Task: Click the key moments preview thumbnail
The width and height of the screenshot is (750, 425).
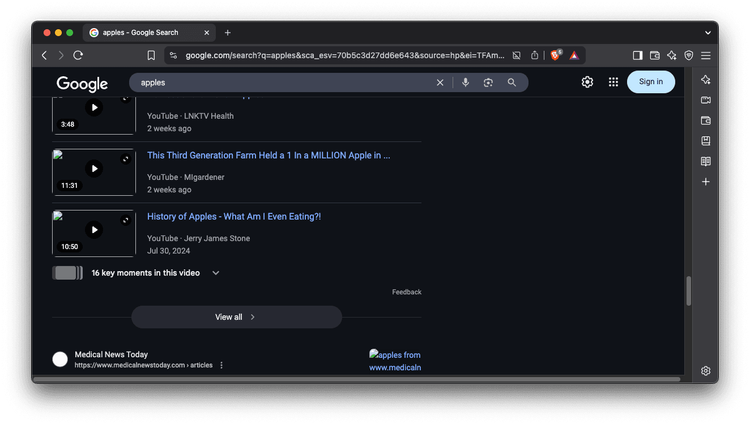Action: coord(67,273)
